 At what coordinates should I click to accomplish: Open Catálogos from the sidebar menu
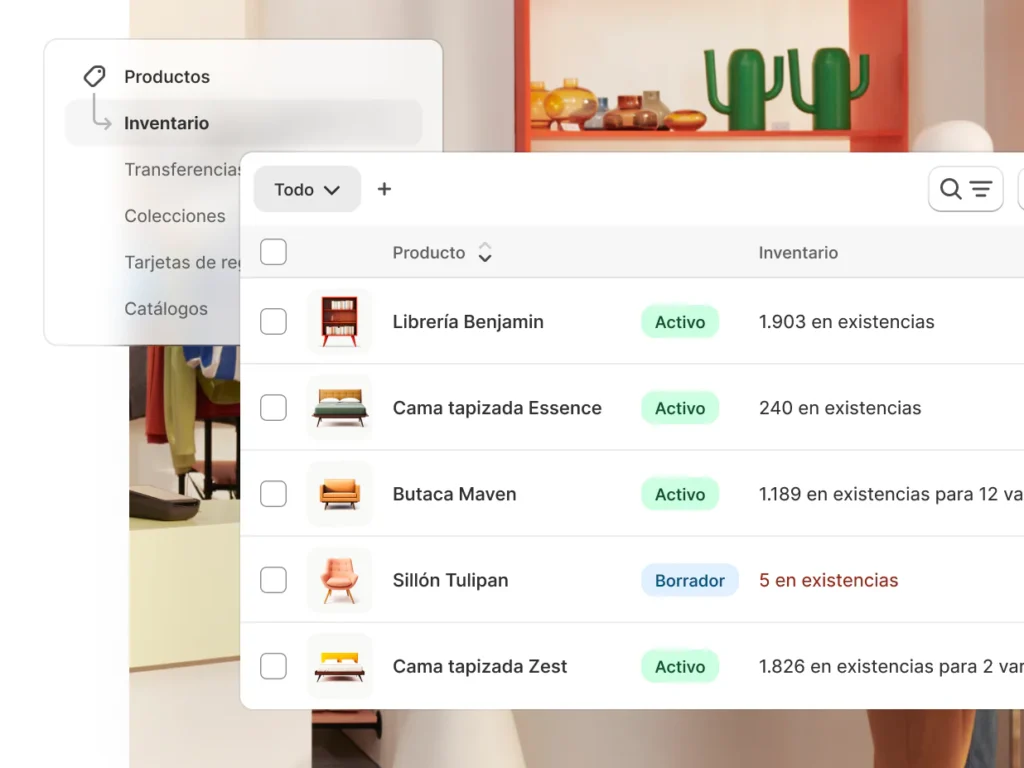coord(166,309)
